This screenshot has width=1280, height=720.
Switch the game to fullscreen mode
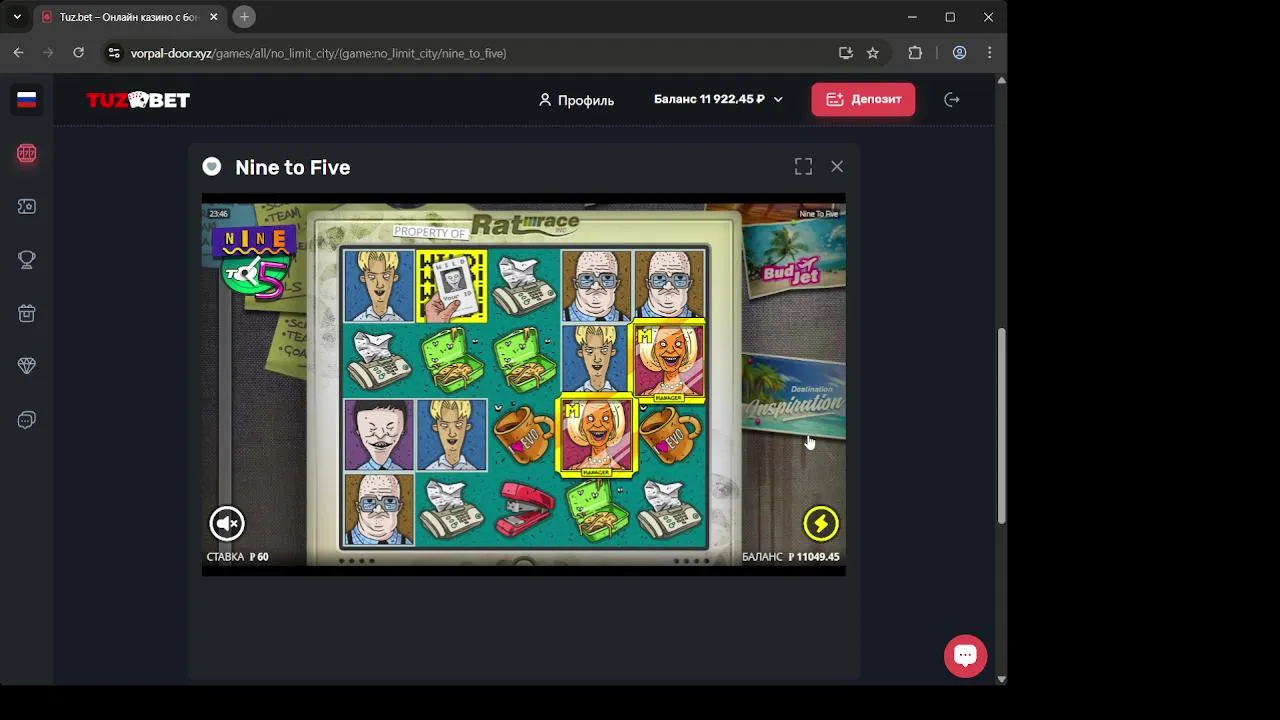tap(803, 167)
